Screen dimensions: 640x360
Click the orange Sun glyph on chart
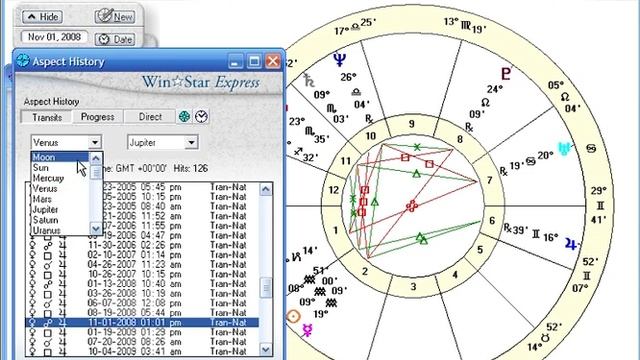tap(293, 316)
